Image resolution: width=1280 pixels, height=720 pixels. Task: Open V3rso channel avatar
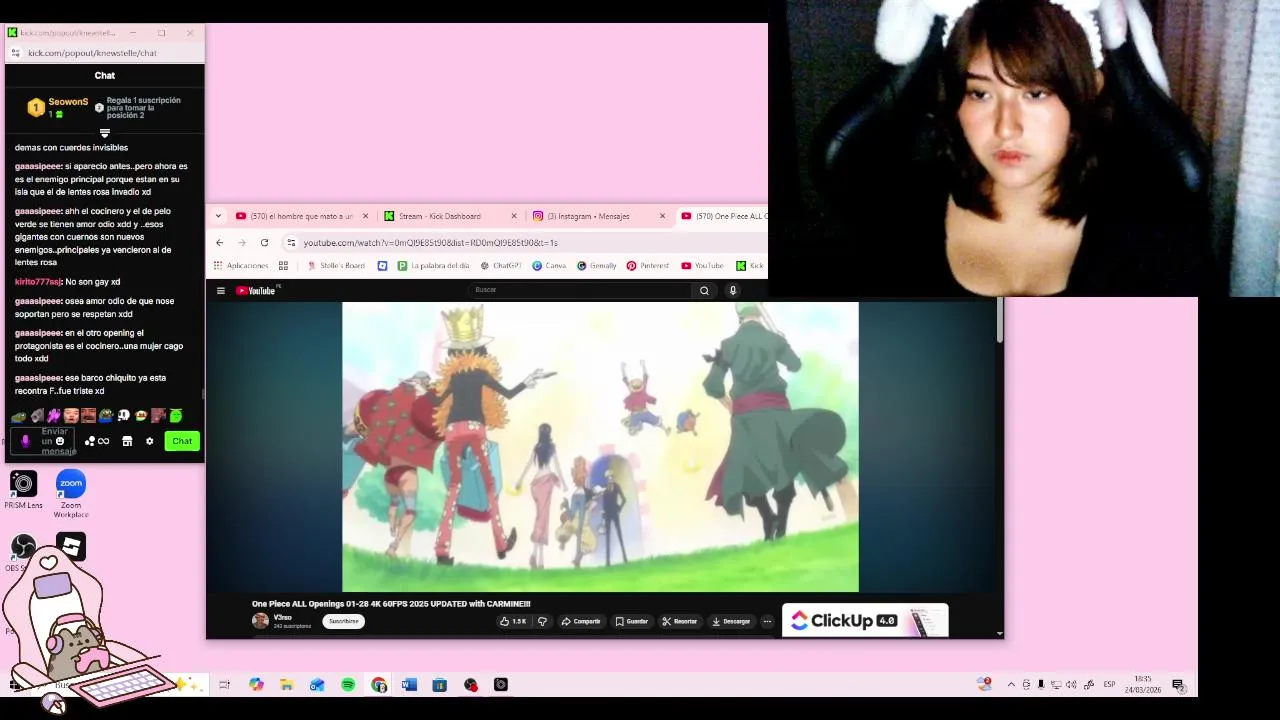point(260,621)
